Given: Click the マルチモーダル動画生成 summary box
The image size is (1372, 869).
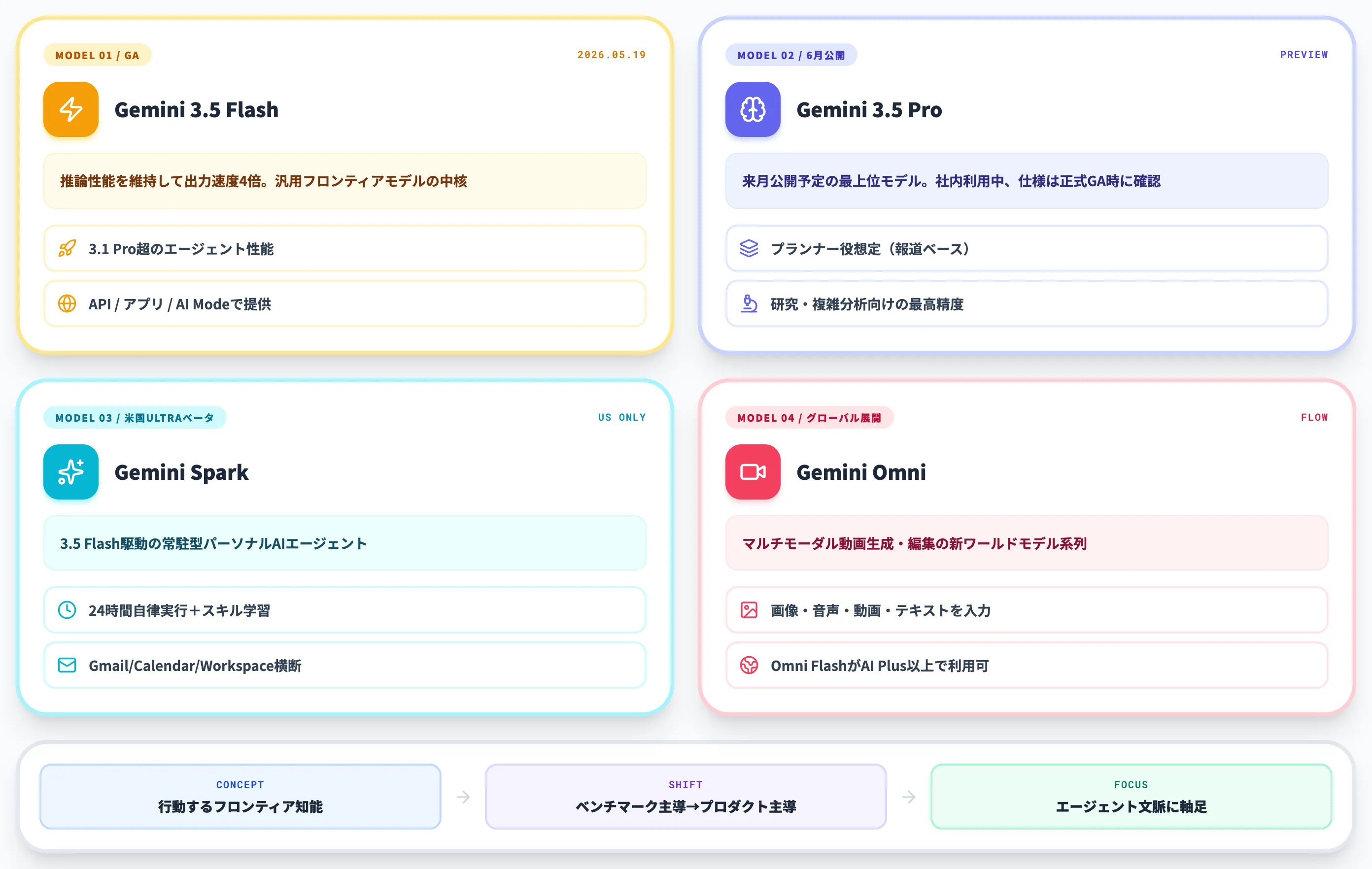Looking at the screenshot, I should pos(1027,543).
